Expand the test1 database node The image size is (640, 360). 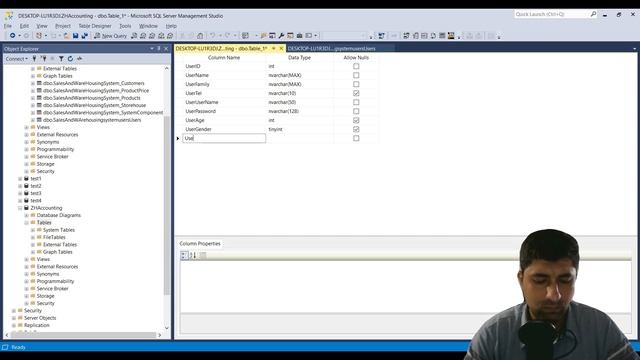coord(20,179)
